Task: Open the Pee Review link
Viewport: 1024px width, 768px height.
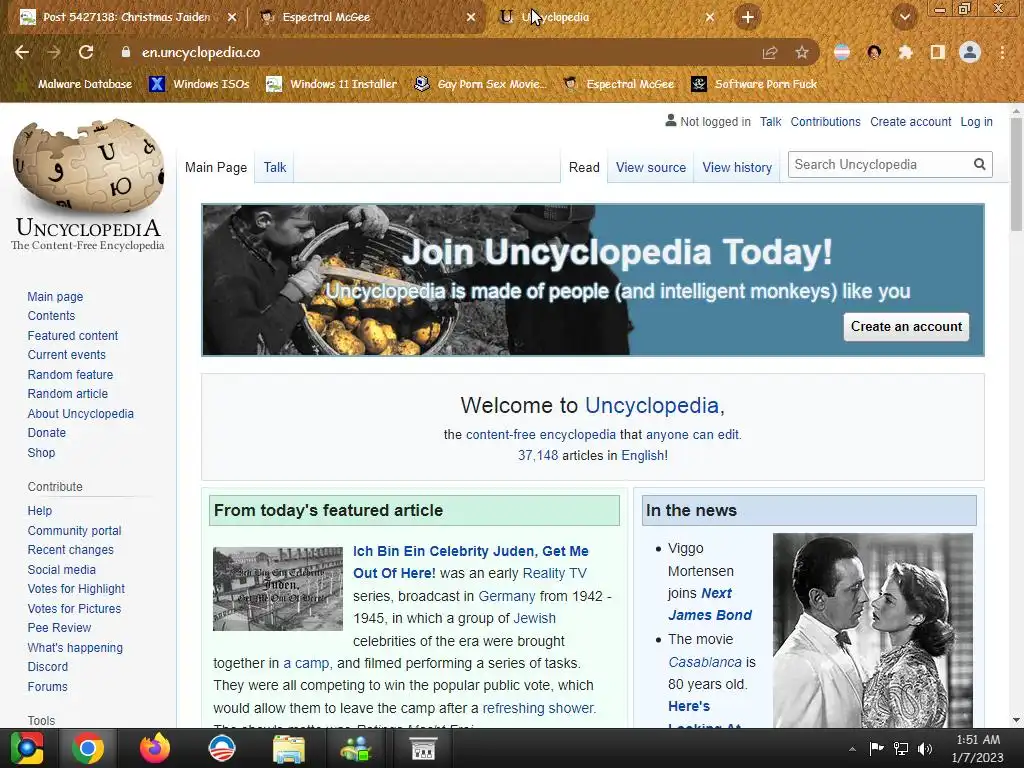Action: (59, 628)
